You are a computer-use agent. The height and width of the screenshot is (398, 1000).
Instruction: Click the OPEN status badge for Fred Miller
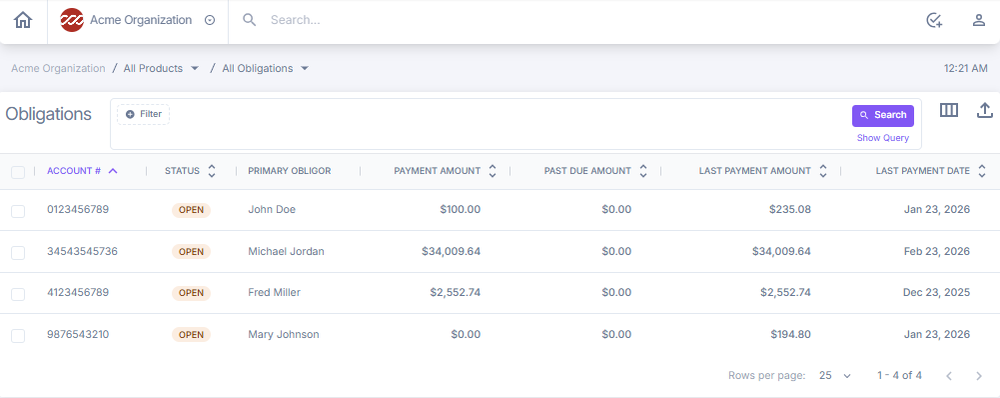[x=191, y=293]
